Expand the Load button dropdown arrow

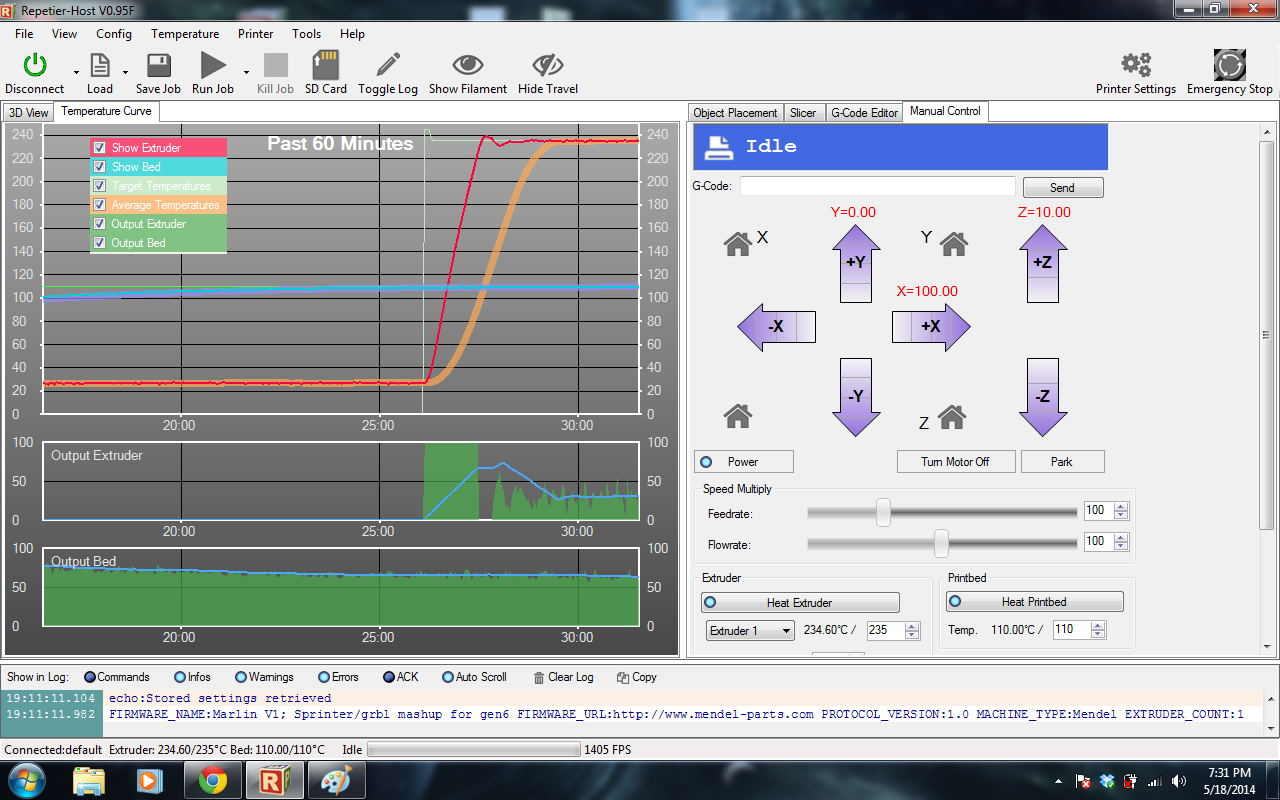[x=125, y=72]
